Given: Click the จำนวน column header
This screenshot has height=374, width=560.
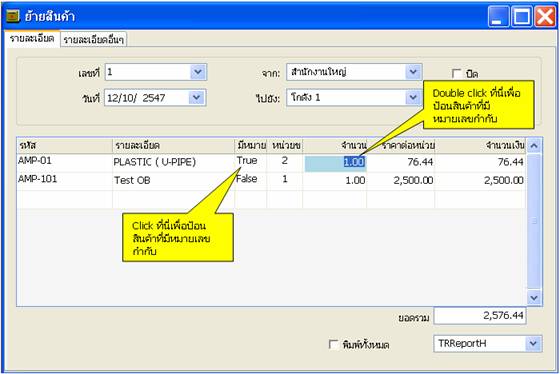Looking at the screenshot, I should coord(335,146).
